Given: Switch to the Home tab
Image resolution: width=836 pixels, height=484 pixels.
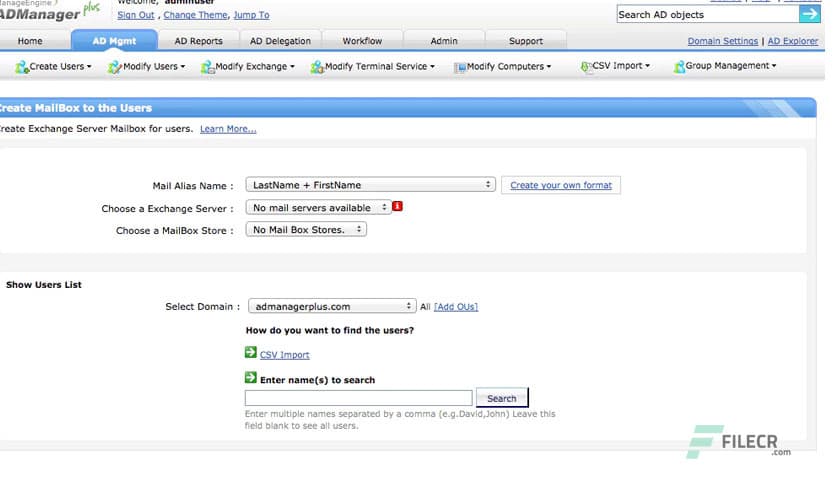Looking at the screenshot, I should click(30, 41).
